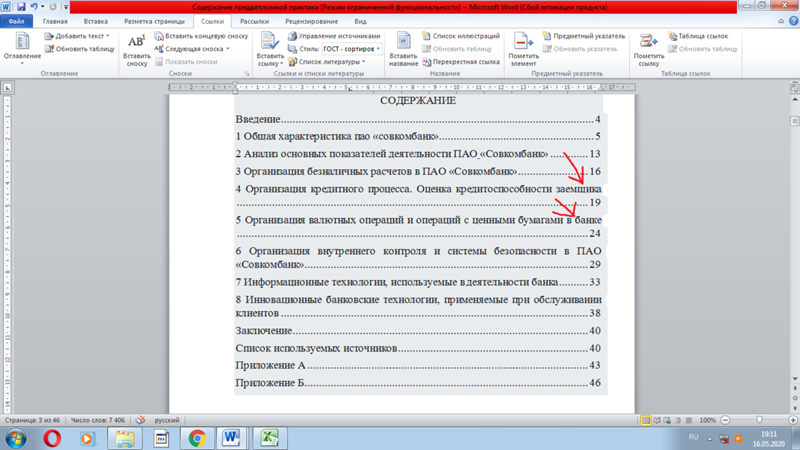Screen dimensions: 800x450
Task: Click the Redo icon in quick access toolbar
Action: point(53,7)
